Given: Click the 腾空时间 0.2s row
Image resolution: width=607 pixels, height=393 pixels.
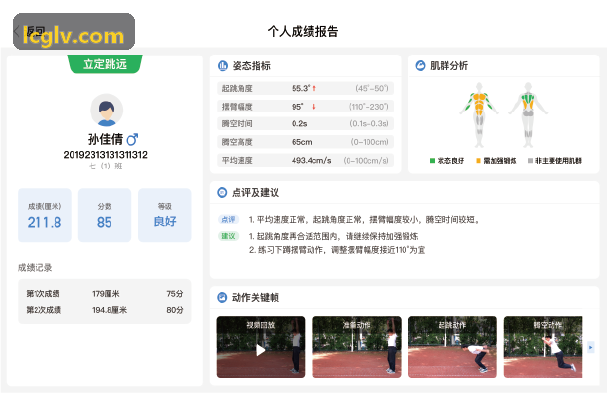Looking at the screenshot, I should pyautogui.click(x=305, y=124).
